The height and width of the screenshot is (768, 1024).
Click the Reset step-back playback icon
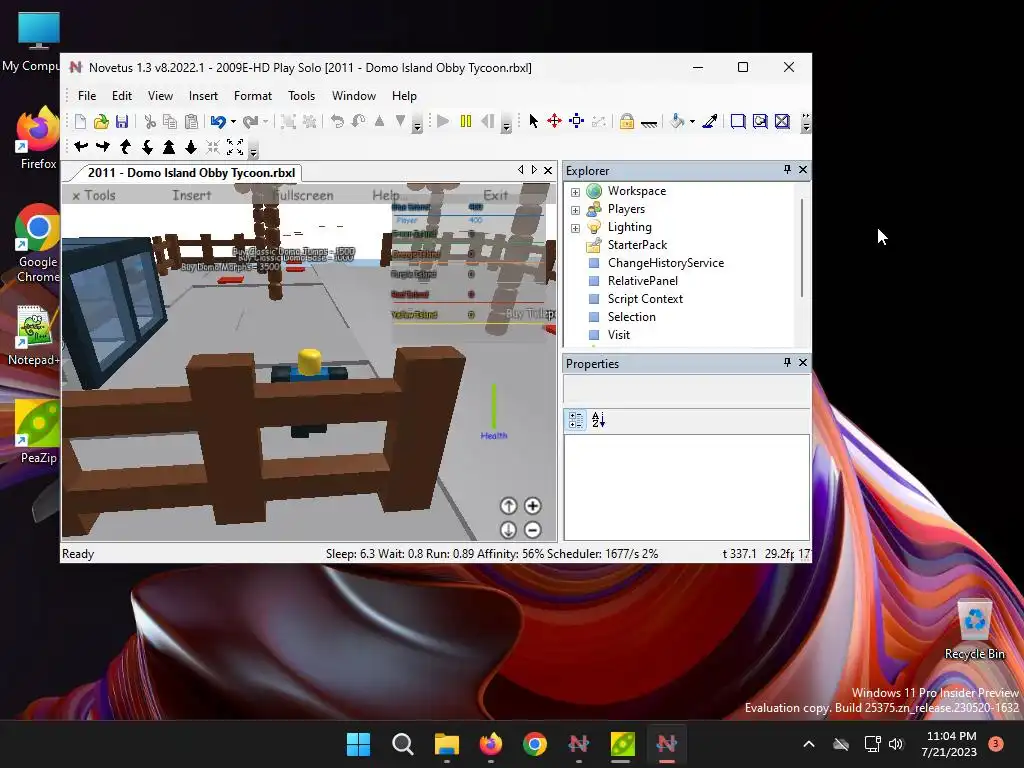coord(488,121)
